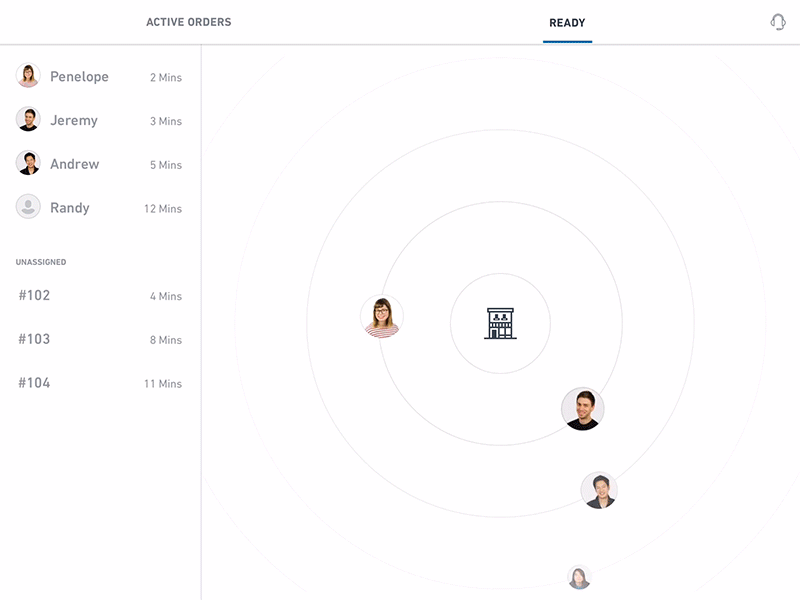This screenshot has width=800, height=600.
Task: Click Jeremy's profile photo in the driver list
Action: [27, 120]
